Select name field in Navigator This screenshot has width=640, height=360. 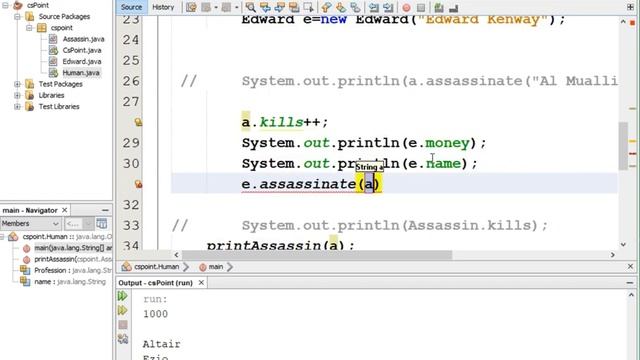click(70, 282)
